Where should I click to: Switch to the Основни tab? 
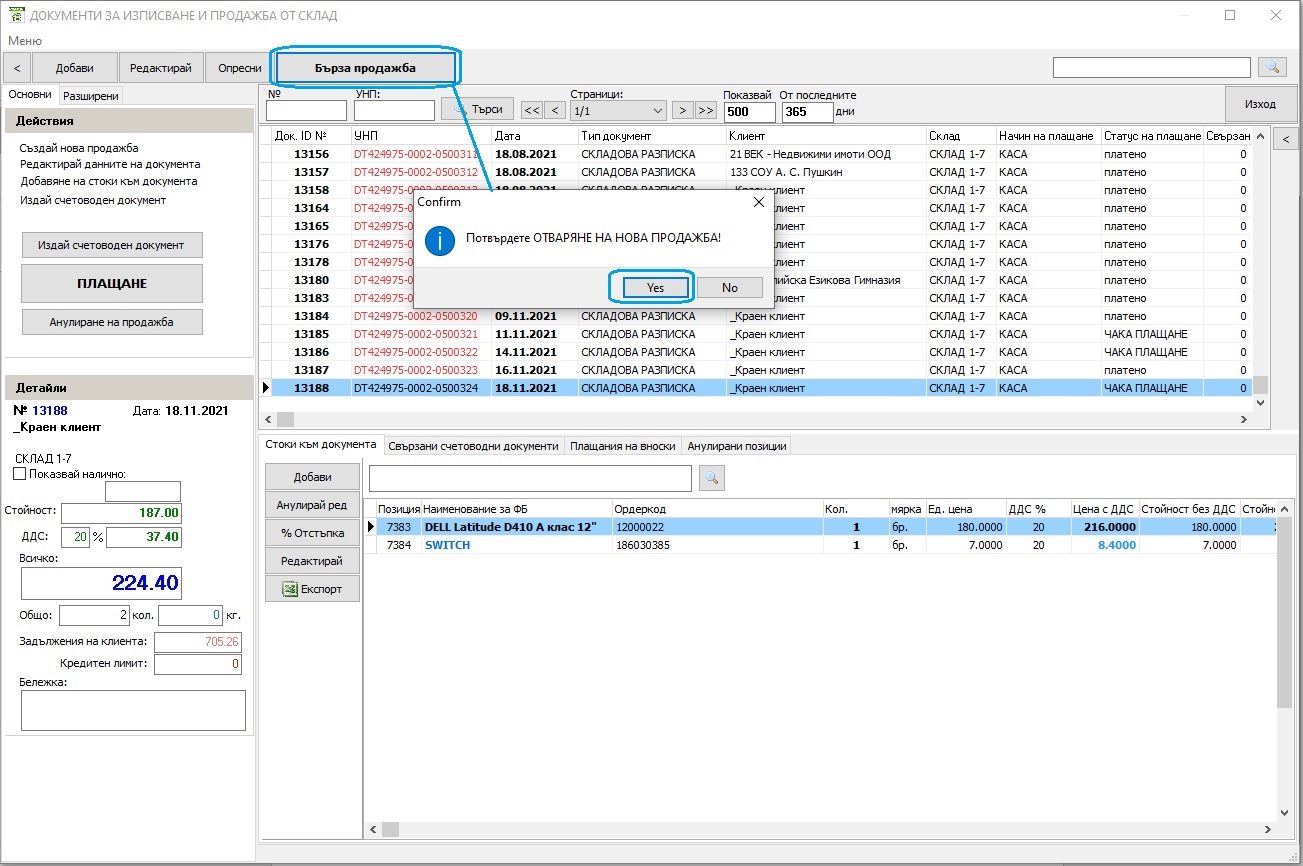pyautogui.click(x=30, y=95)
